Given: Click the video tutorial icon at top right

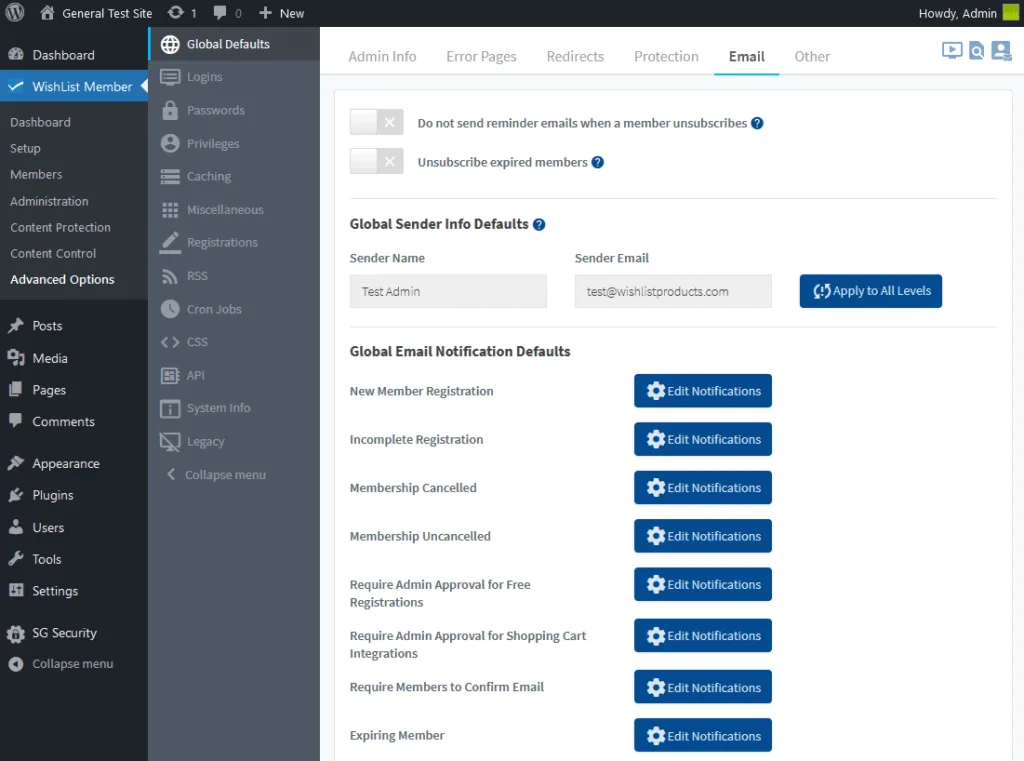Looking at the screenshot, I should (952, 50).
